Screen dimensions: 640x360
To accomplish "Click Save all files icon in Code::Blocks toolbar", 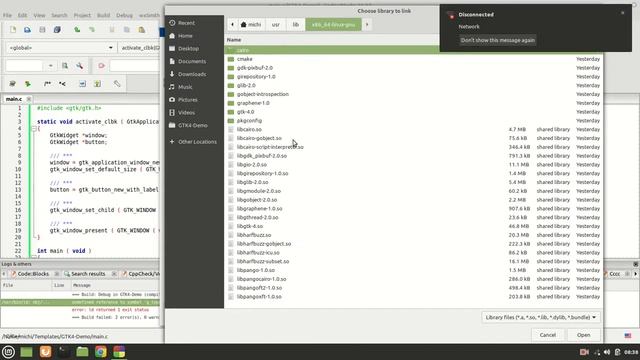I will point(57,30).
